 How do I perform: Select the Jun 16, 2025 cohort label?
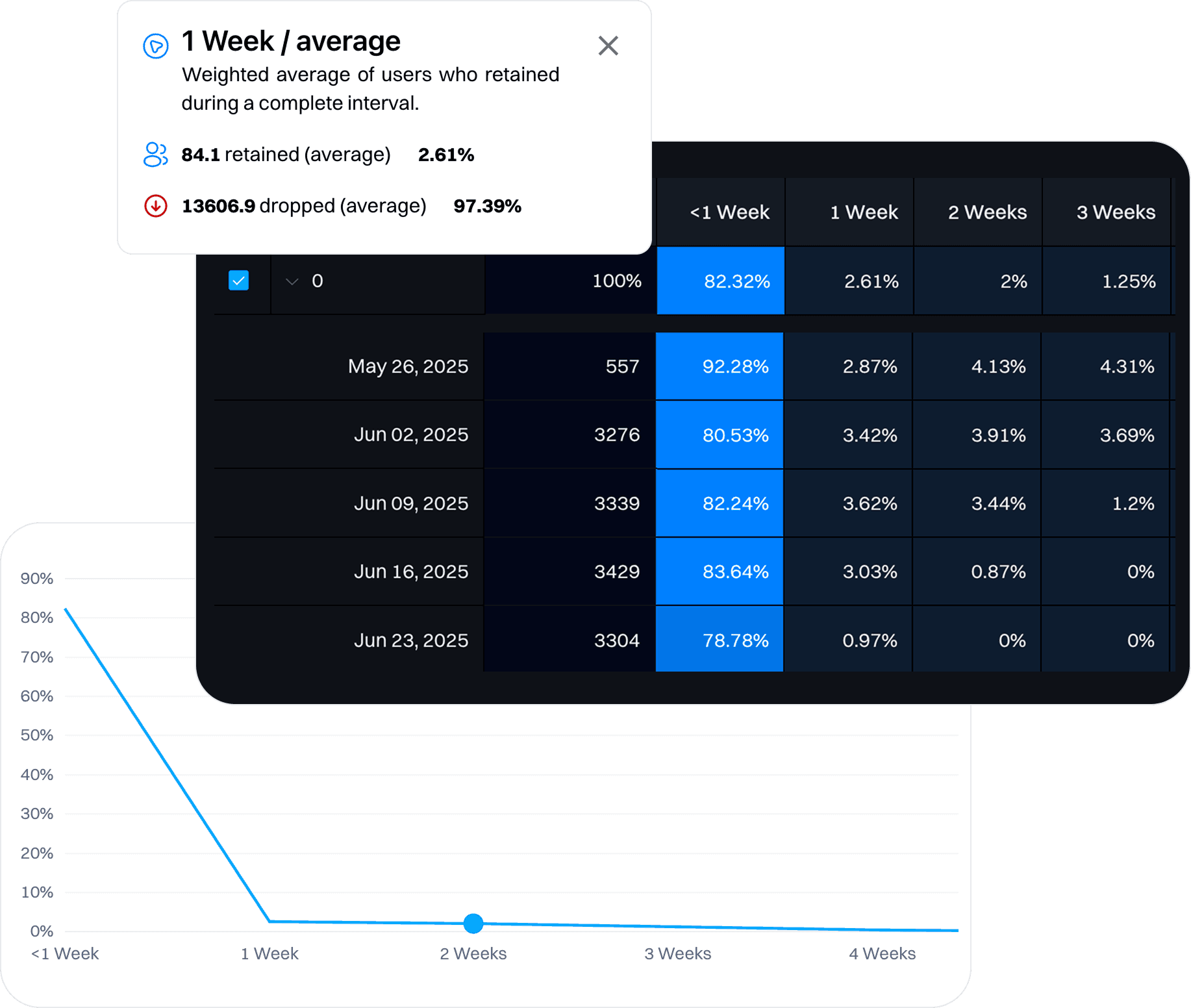click(410, 572)
